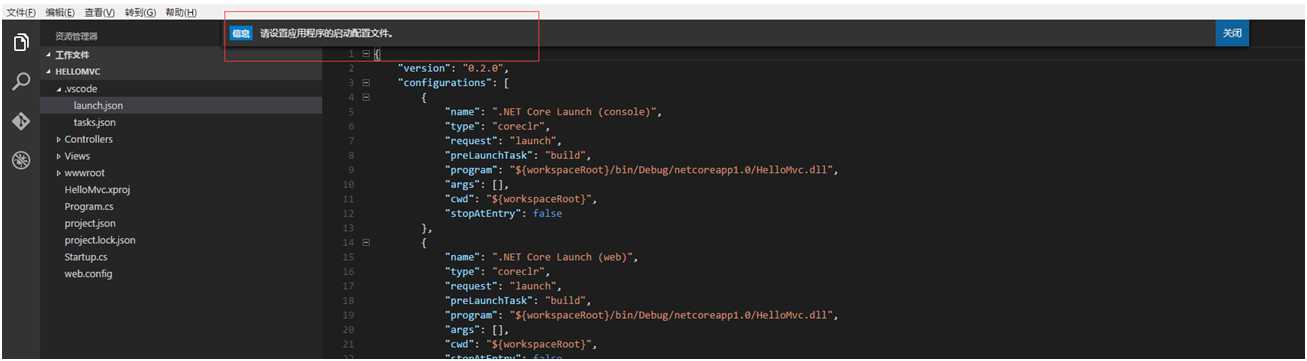Open tasks.json in the explorer

[x=181, y=122]
